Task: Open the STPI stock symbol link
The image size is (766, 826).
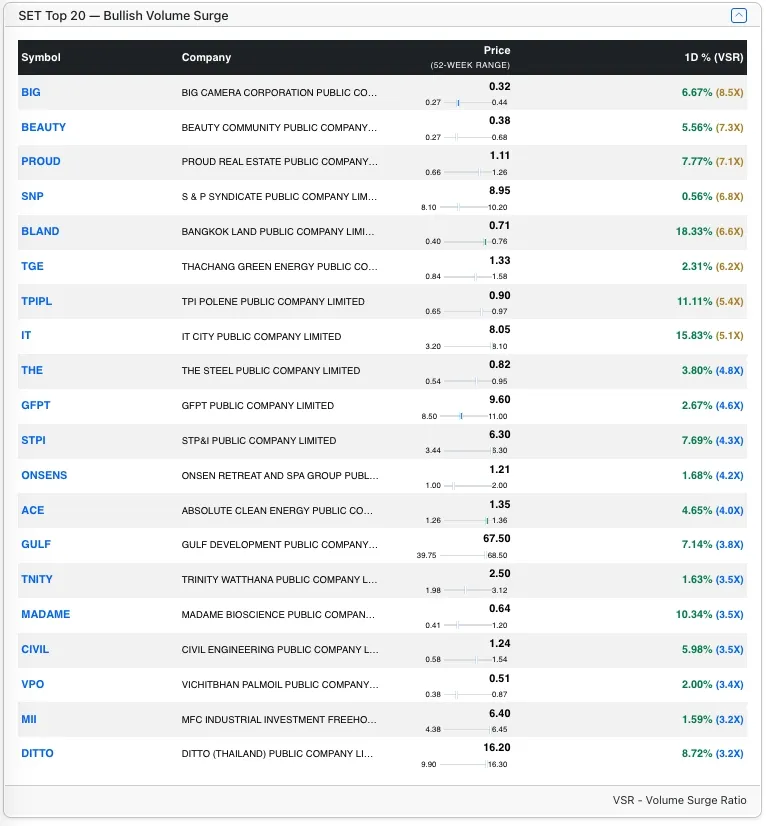Action: tap(33, 440)
